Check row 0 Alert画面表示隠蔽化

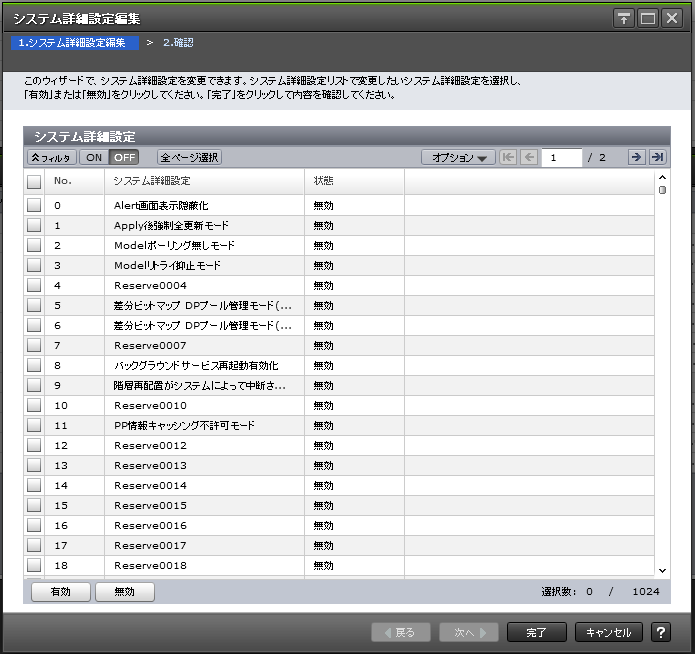pyautogui.click(x=34, y=205)
